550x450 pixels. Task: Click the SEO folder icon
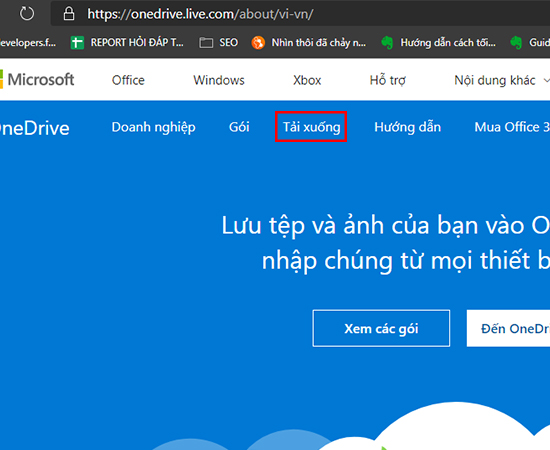click(206, 43)
